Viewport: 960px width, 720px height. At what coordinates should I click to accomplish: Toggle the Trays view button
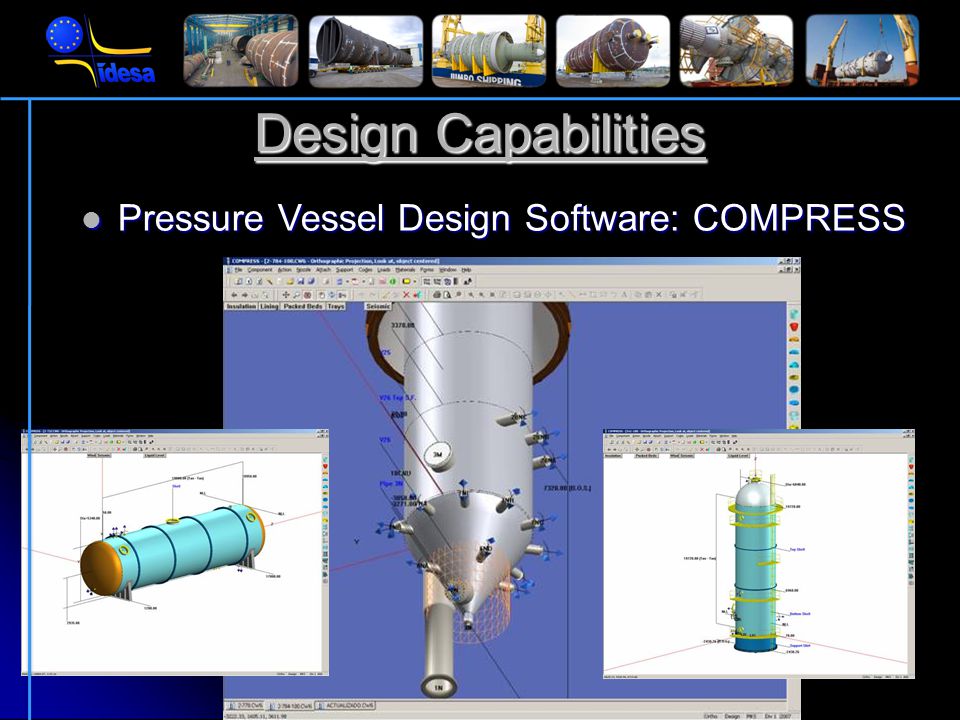point(336,306)
